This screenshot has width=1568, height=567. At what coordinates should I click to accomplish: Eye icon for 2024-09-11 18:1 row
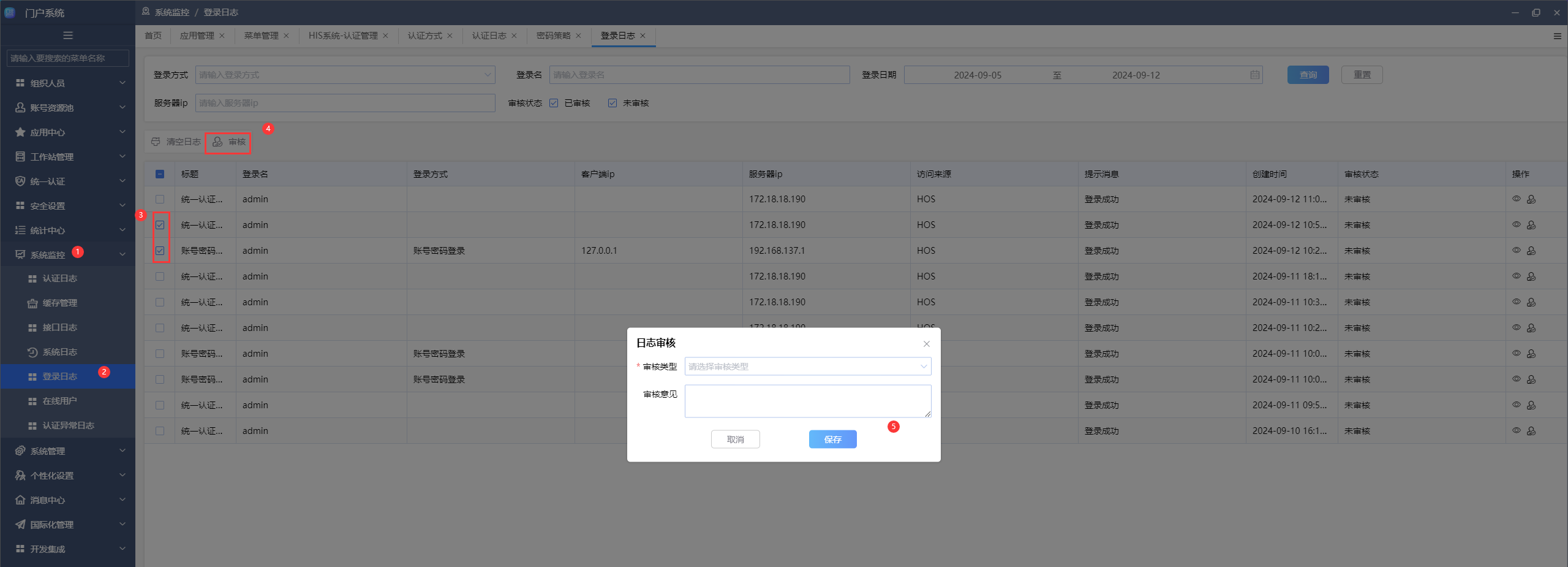[1517, 276]
